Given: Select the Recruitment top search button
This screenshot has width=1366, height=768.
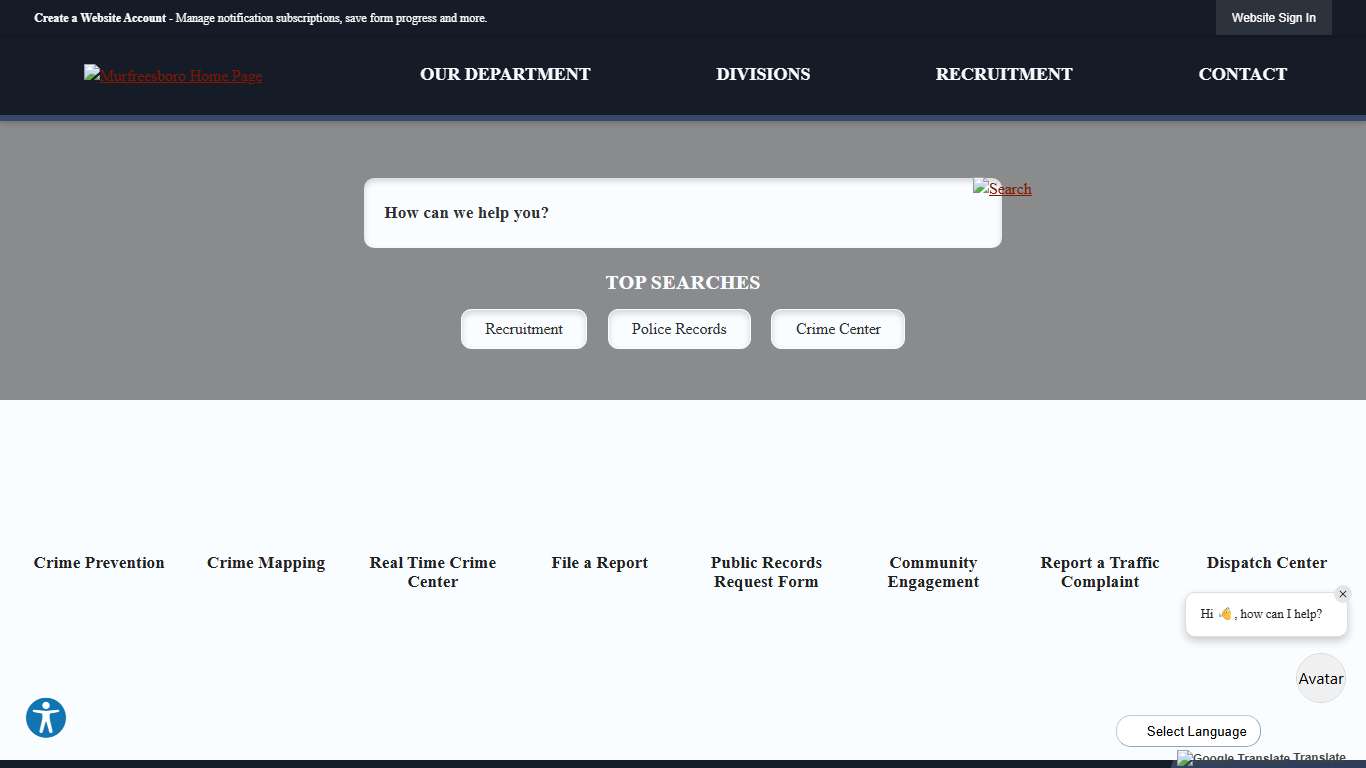Looking at the screenshot, I should 524,329.
